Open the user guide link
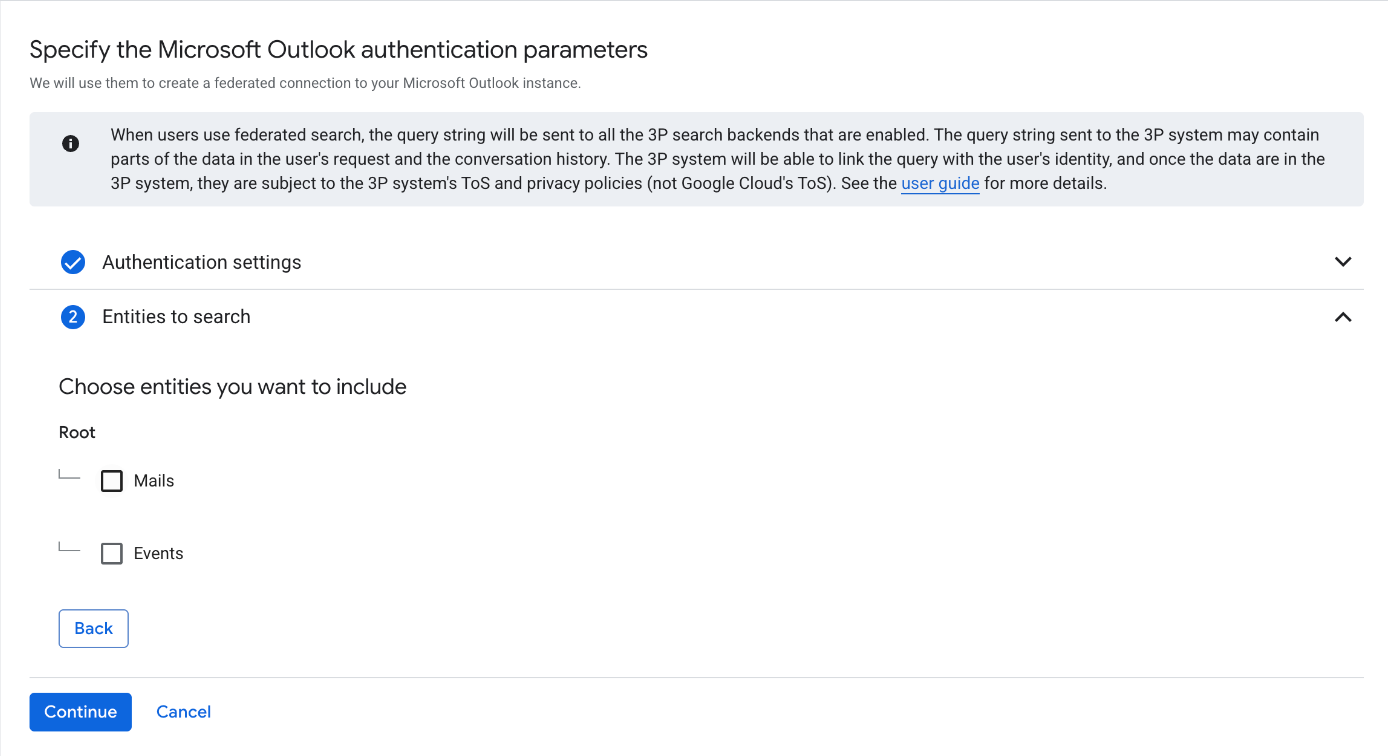1388x756 pixels. click(x=940, y=184)
